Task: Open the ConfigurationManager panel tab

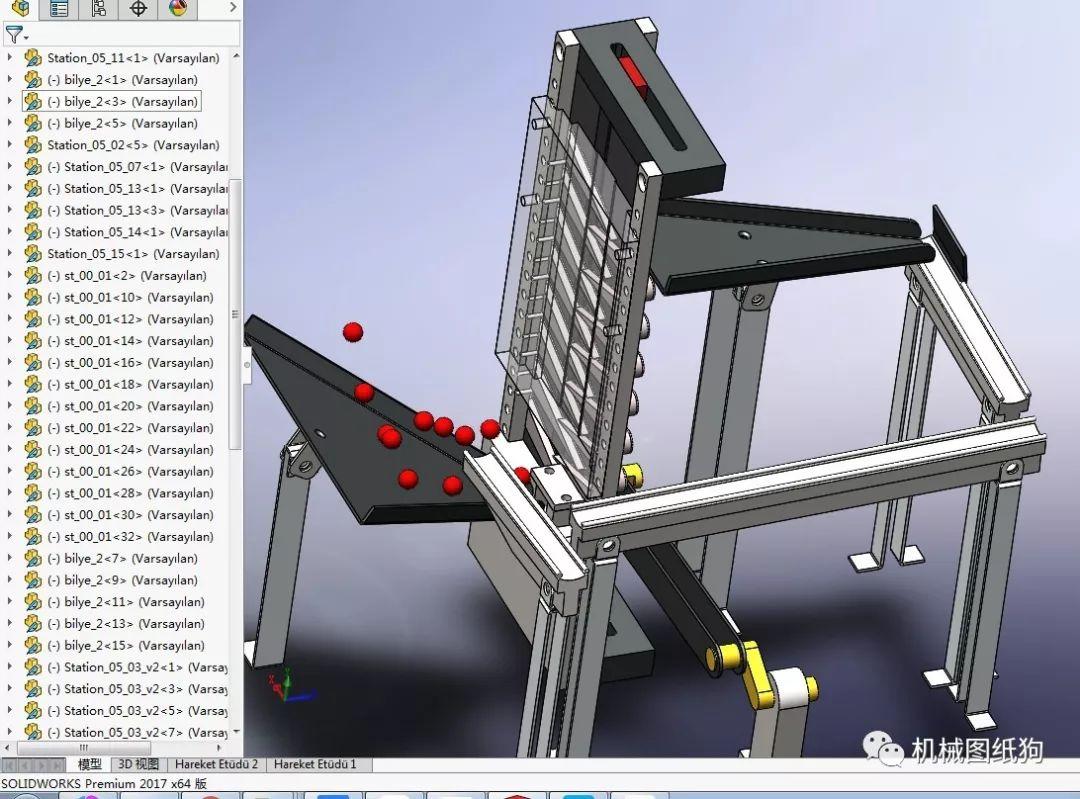Action: (x=97, y=9)
